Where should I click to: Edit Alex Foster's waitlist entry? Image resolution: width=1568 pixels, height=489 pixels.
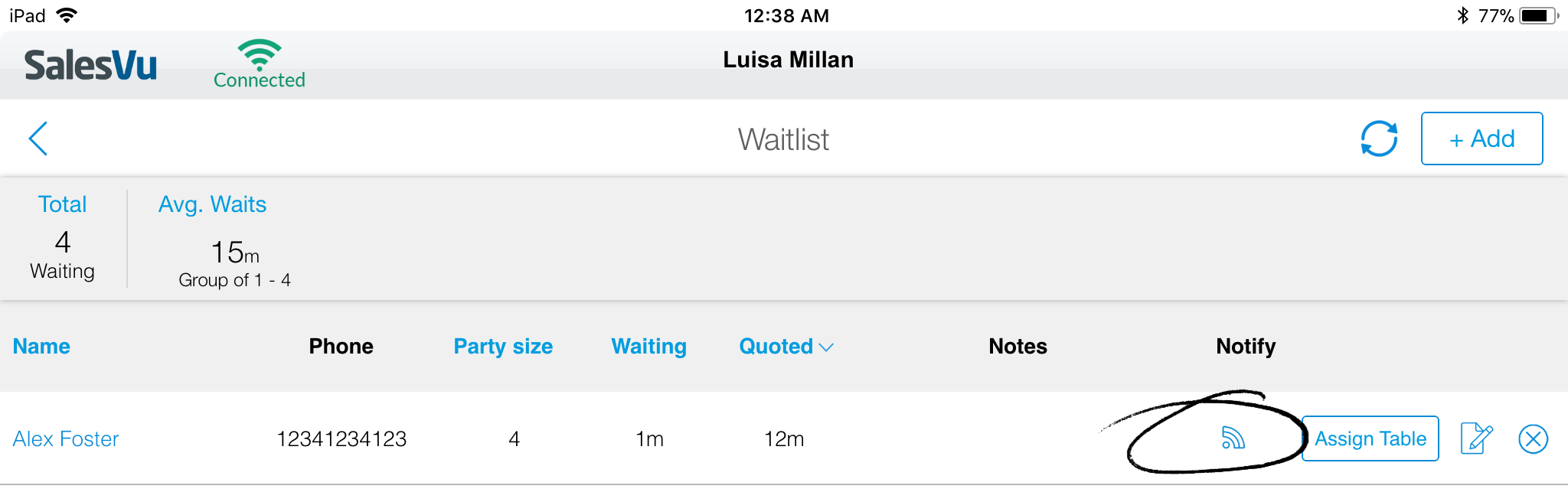point(1476,438)
